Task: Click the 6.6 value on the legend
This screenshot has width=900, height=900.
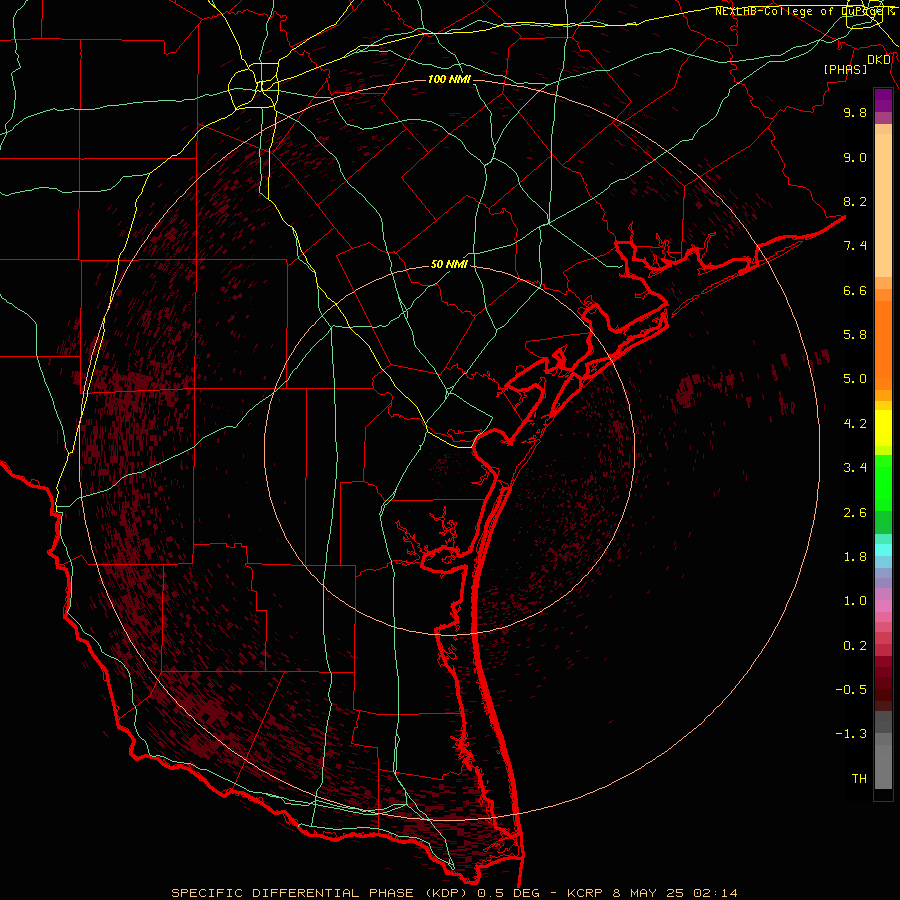Action: [x=855, y=290]
